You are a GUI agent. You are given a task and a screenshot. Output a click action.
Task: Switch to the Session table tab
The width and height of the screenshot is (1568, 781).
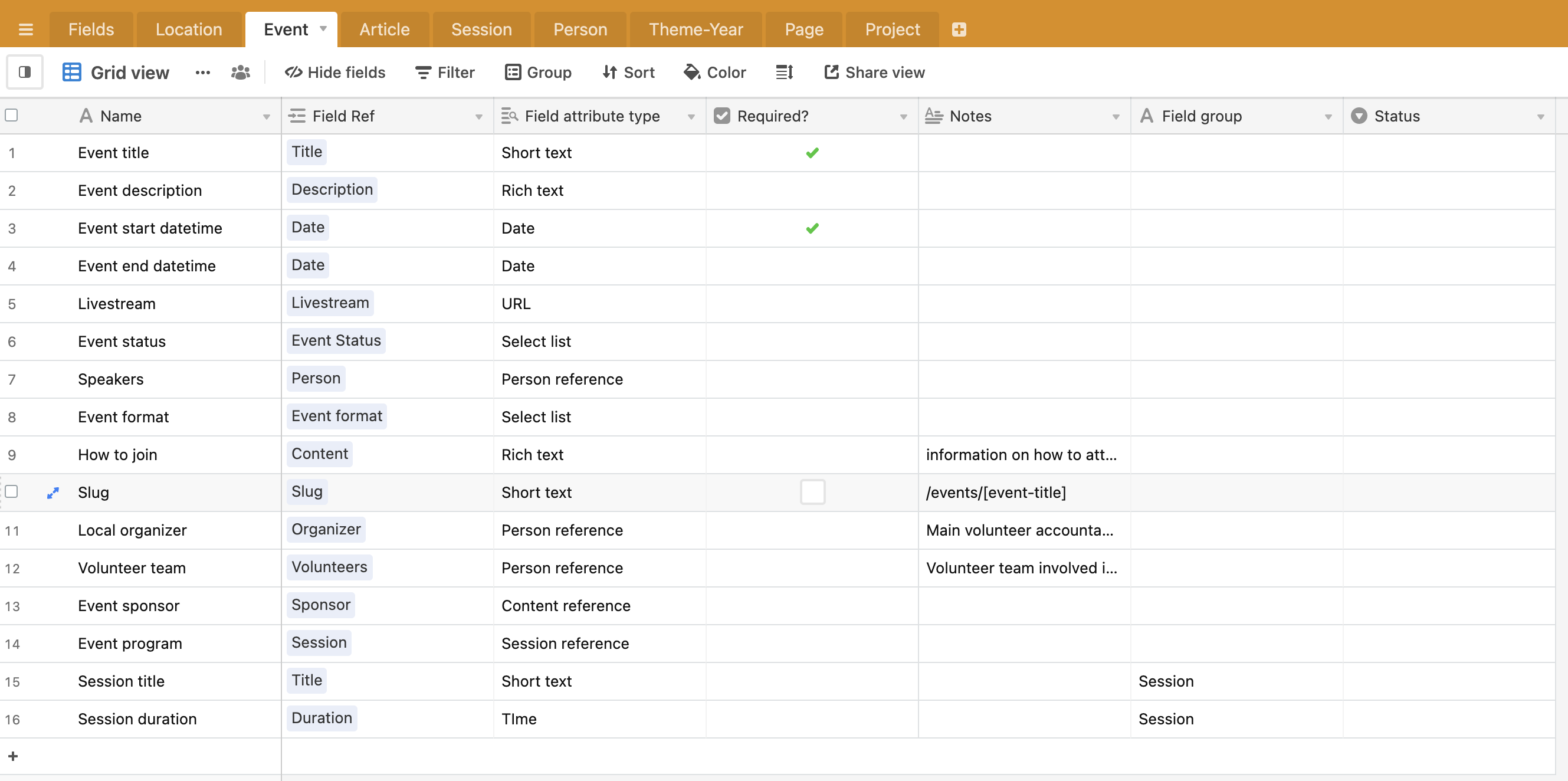(x=481, y=29)
